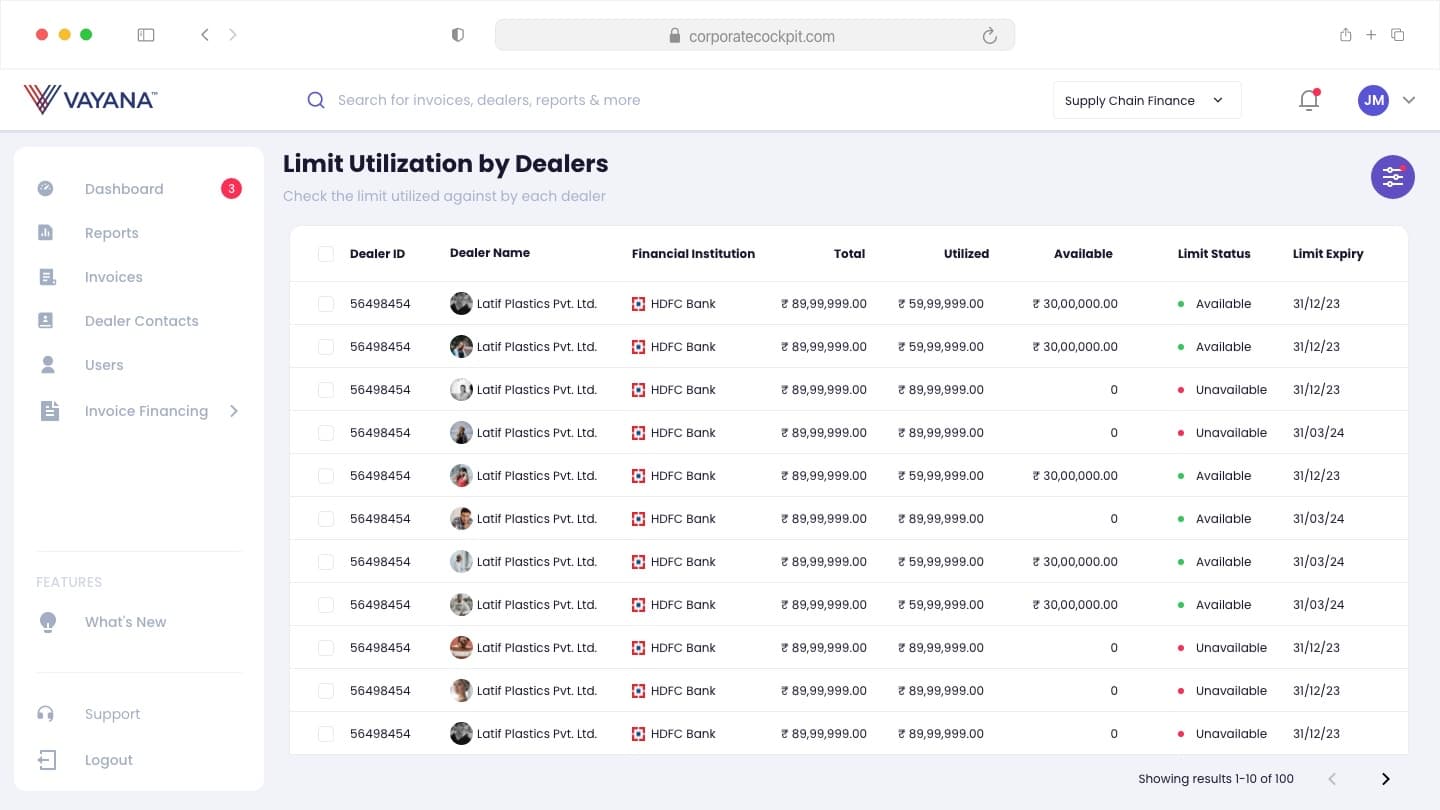
Task: Click the JM user avatar
Action: pyautogui.click(x=1373, y=100)
